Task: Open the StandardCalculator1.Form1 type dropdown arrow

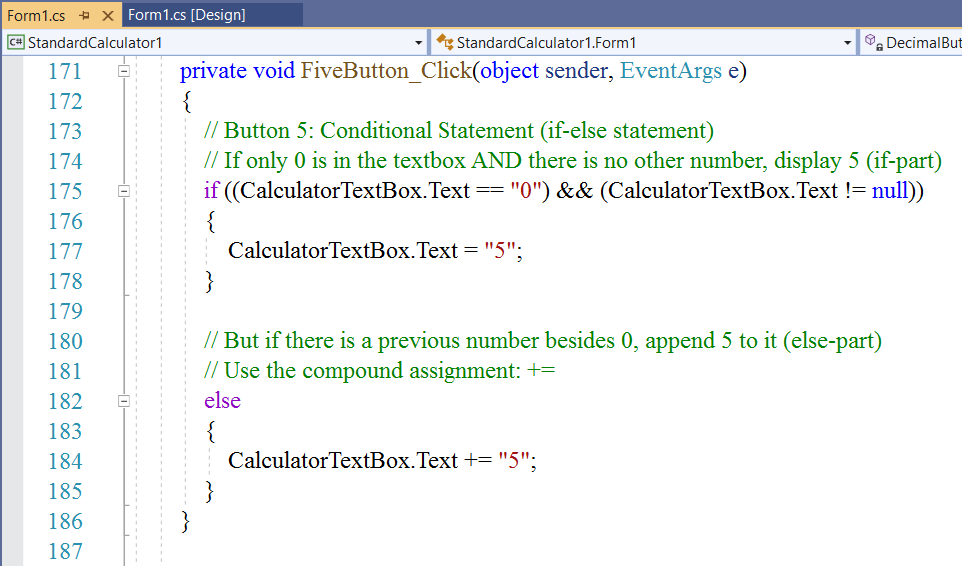Action: coord(847,43)
